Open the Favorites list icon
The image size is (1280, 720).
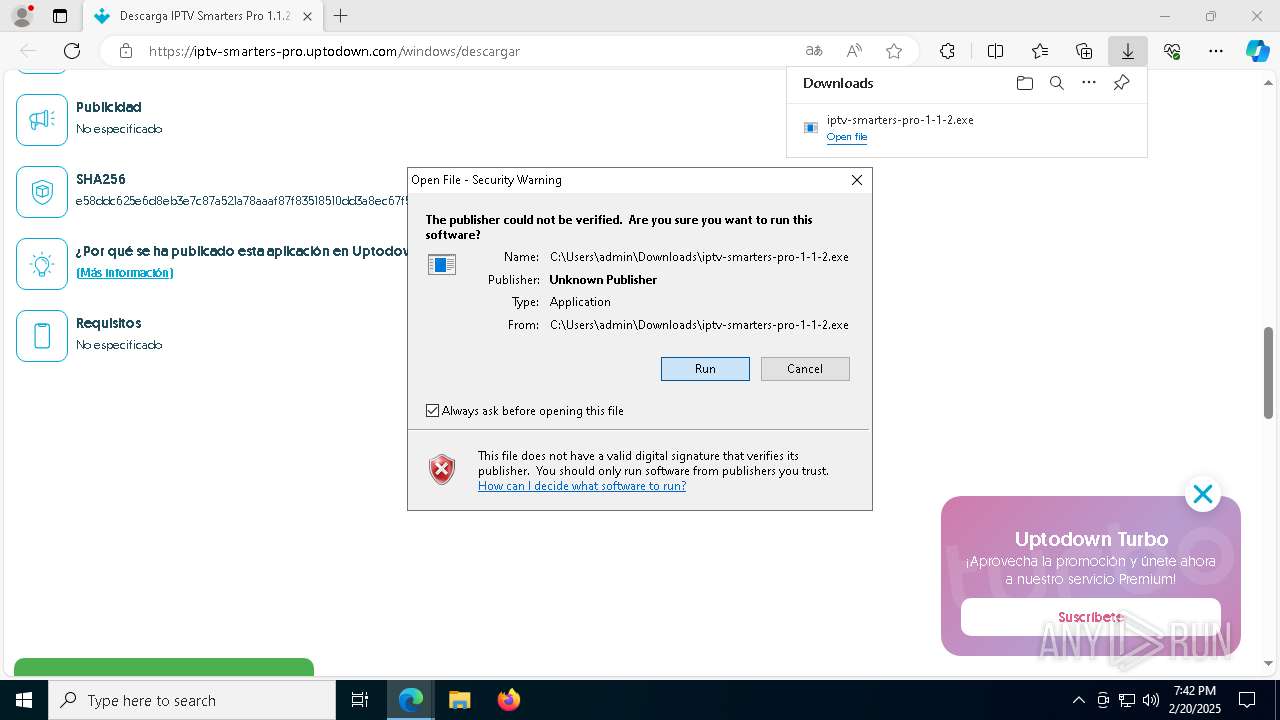[1040, 51]
